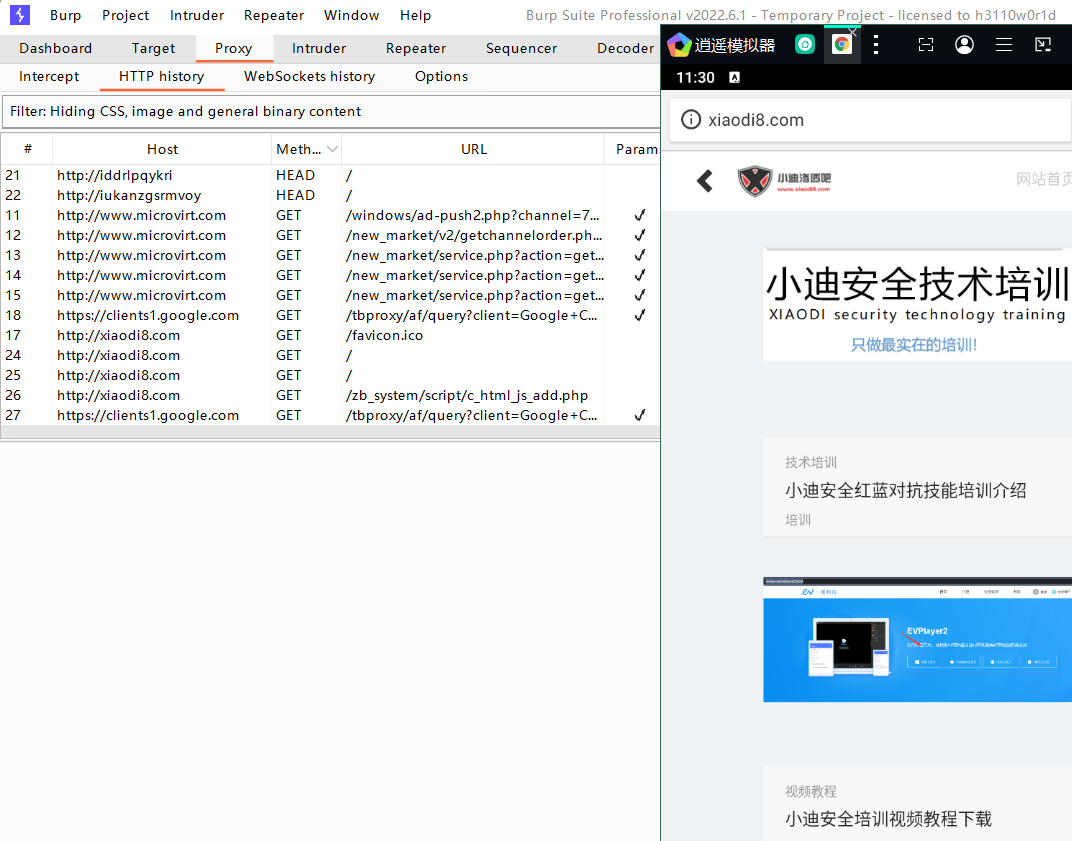
Task: Open the Burp menu
Action: (x=66, y=15)
